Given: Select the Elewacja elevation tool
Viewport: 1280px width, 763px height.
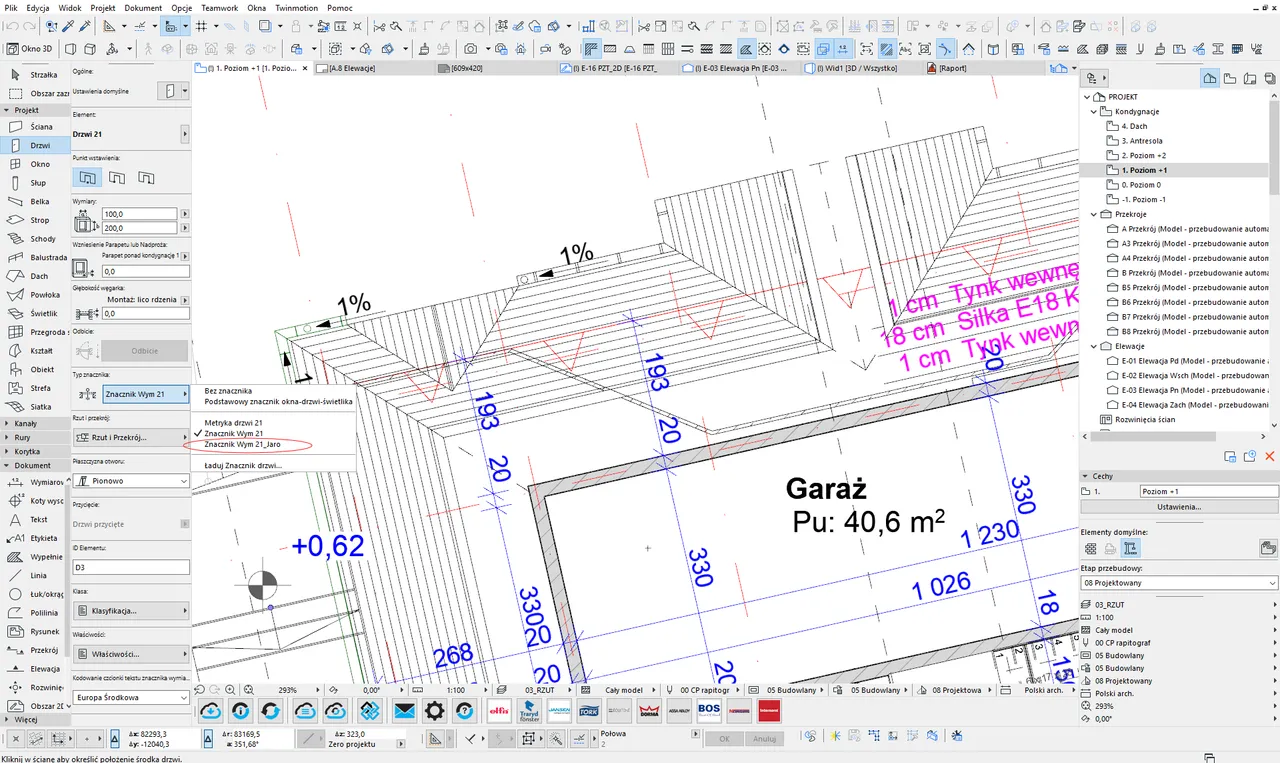Looking at the screenshot, I should click(x=35, y=669).
